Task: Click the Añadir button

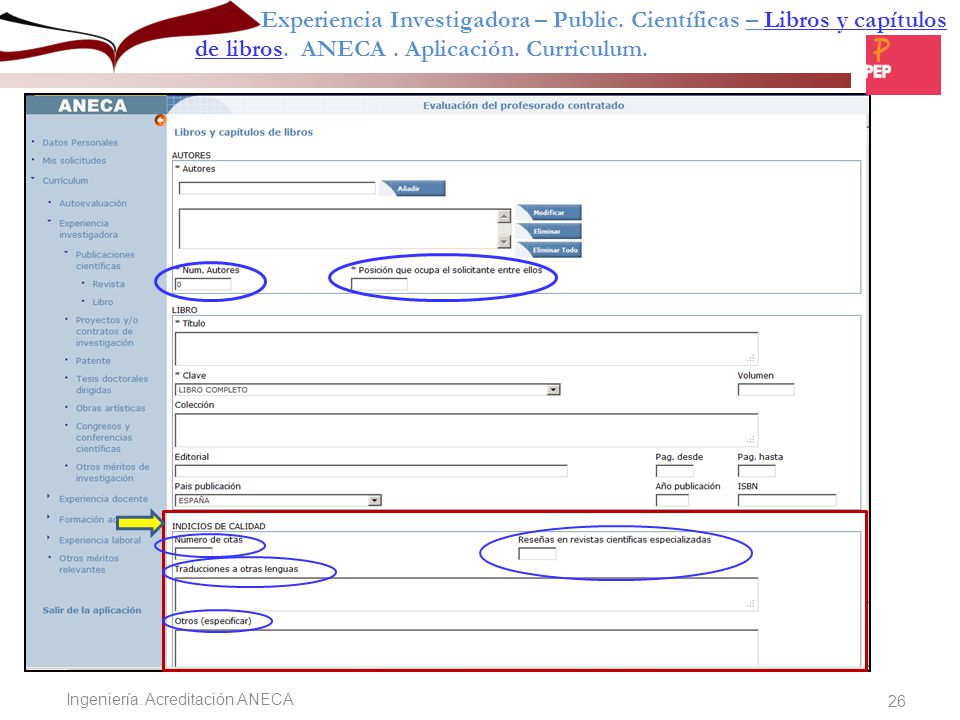Action: (x=413, y=189)
